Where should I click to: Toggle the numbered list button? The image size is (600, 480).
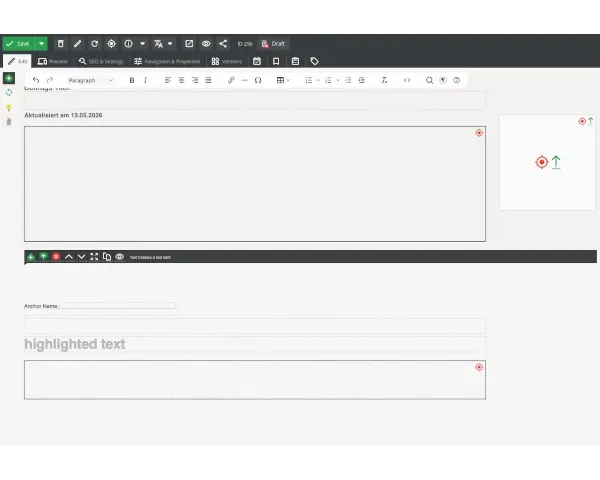[x=328, y=80]
